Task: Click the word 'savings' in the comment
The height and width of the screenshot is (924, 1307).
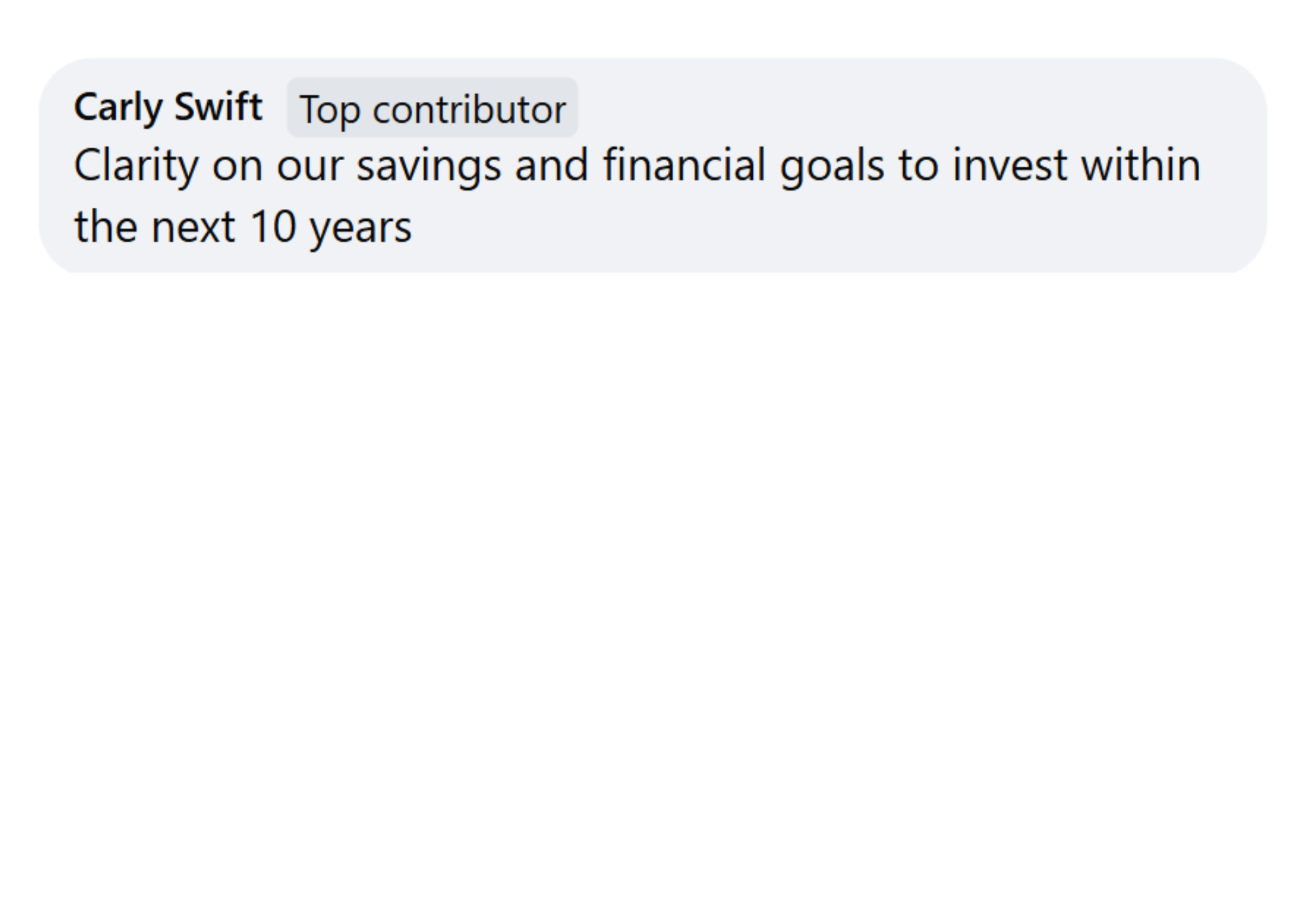Action: (428, 165)
